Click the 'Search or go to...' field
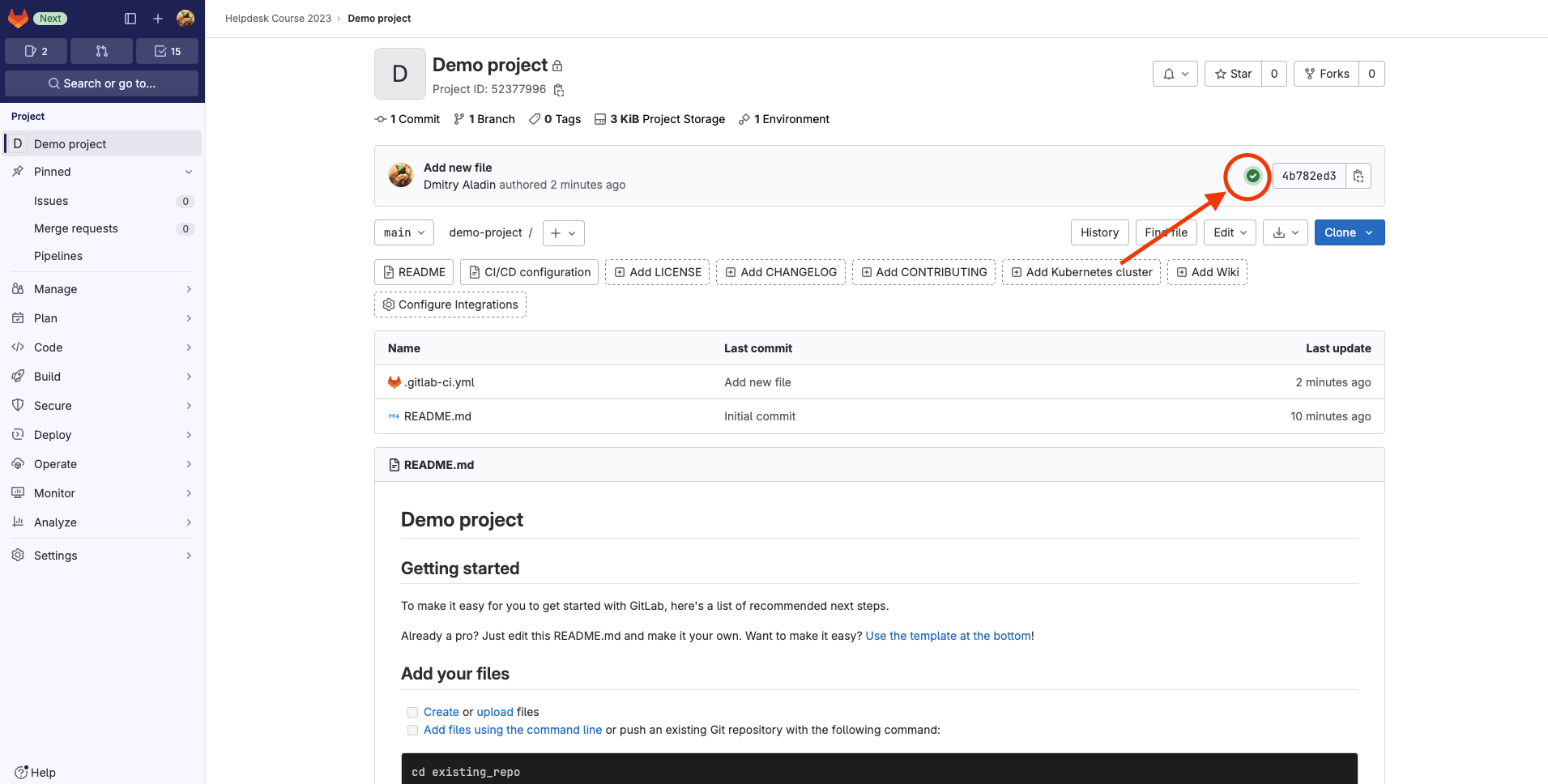1548x784 pixels. [102, 83]
